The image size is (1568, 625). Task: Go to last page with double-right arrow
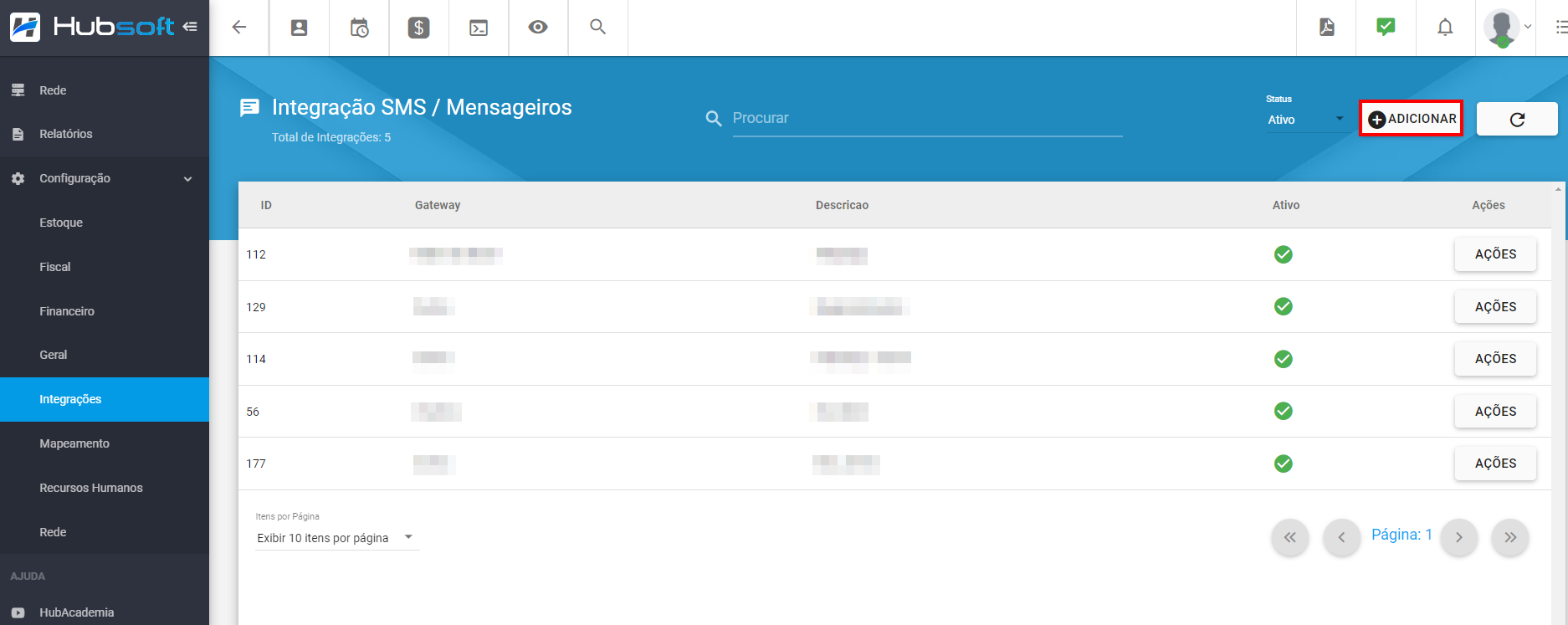point(1510,537)
